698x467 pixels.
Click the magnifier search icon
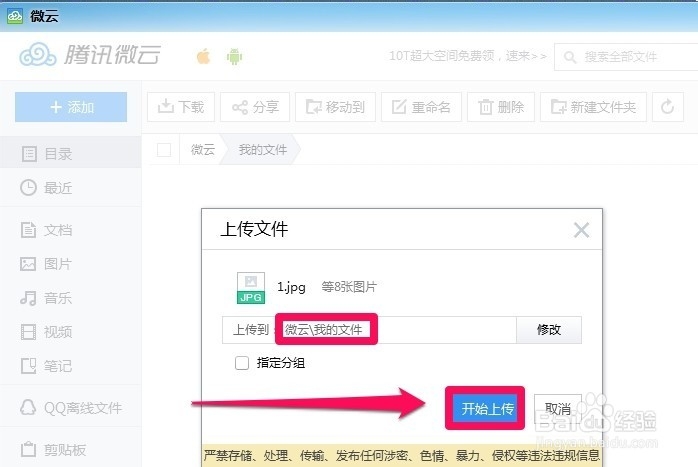[570, 57]
